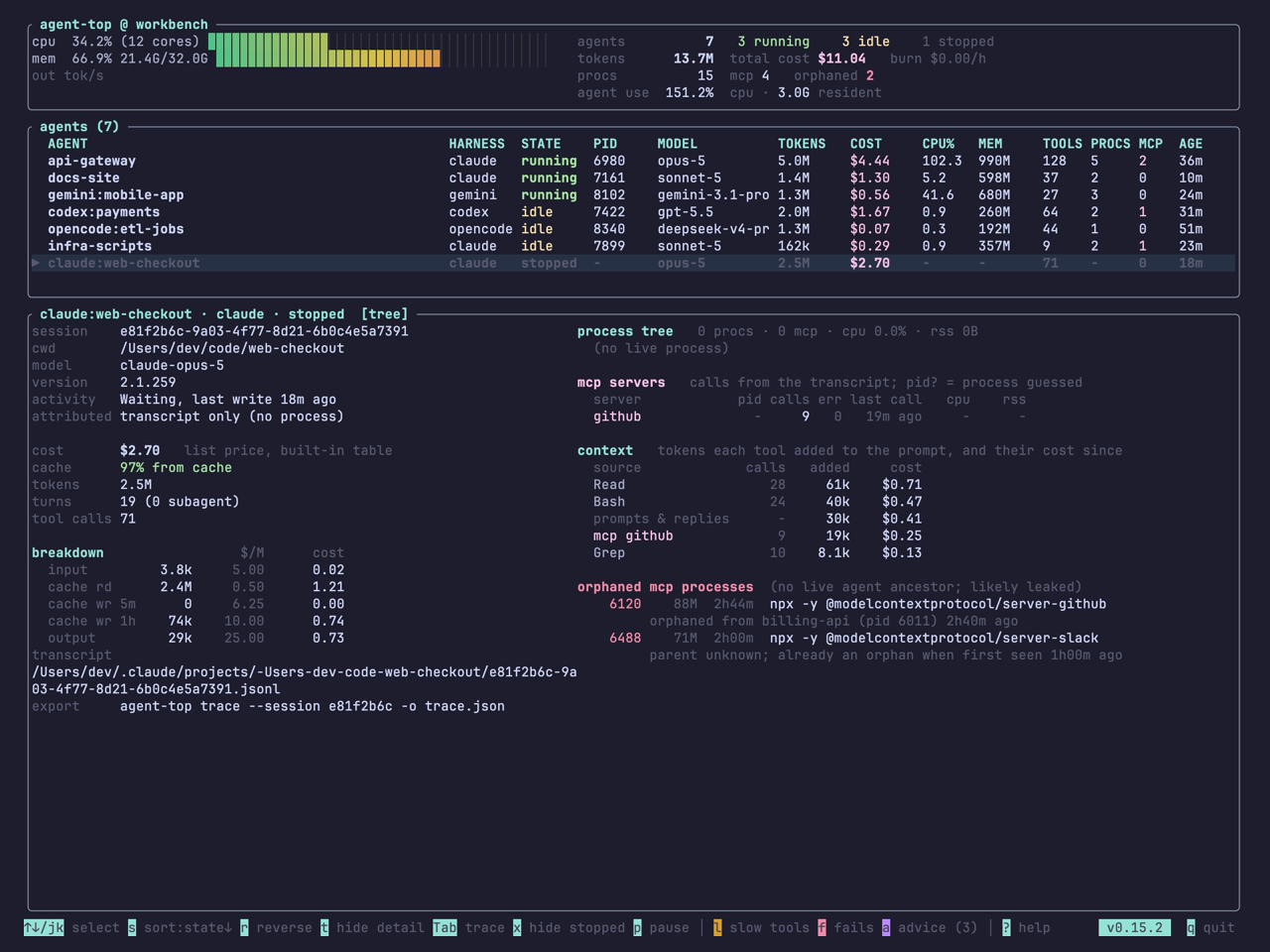Viewport: 1270px width, 952px height.
Task: Click the export command agent-top trace
Action: click(313, 706)
